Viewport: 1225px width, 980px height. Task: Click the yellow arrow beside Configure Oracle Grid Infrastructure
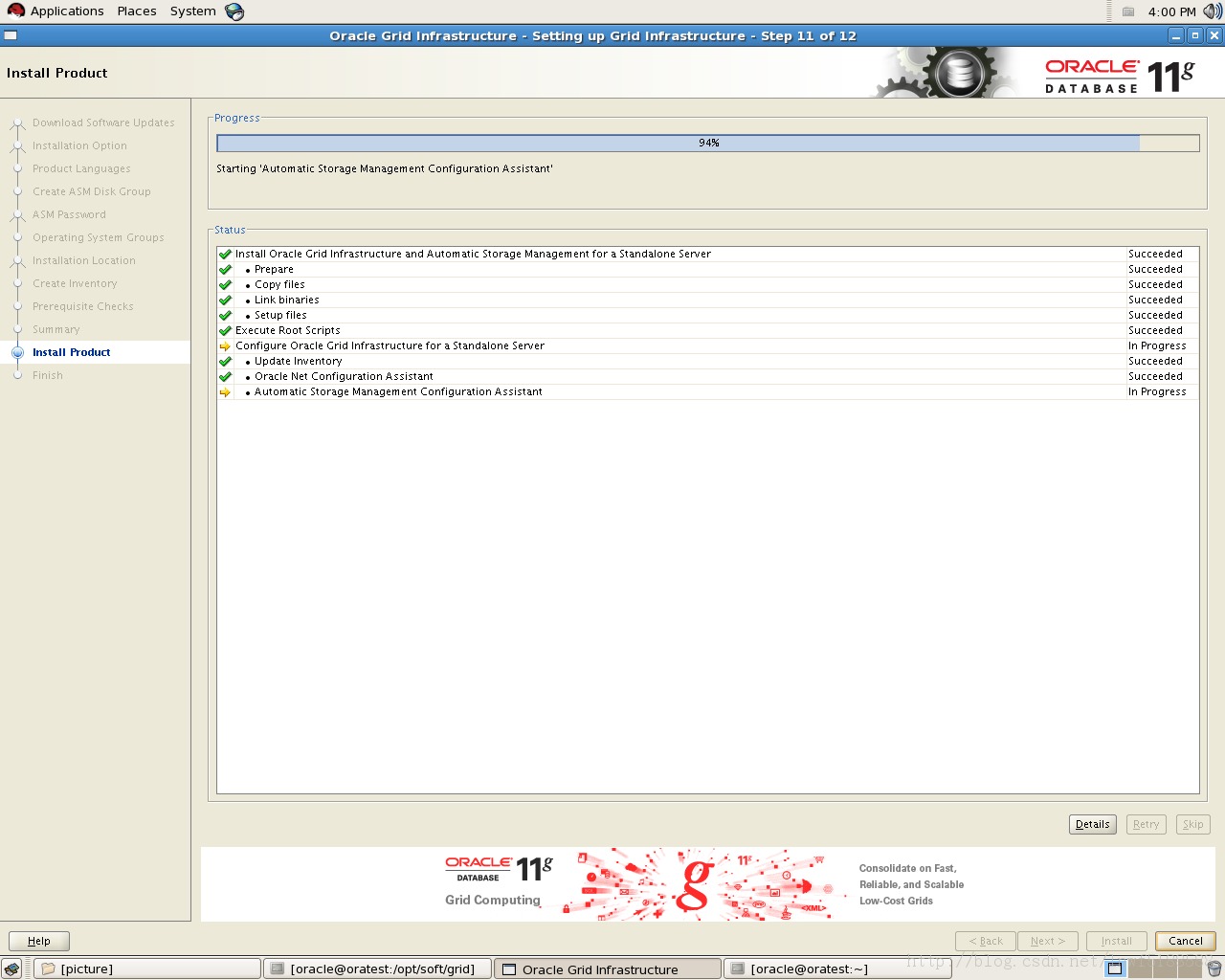click(226, 346)
